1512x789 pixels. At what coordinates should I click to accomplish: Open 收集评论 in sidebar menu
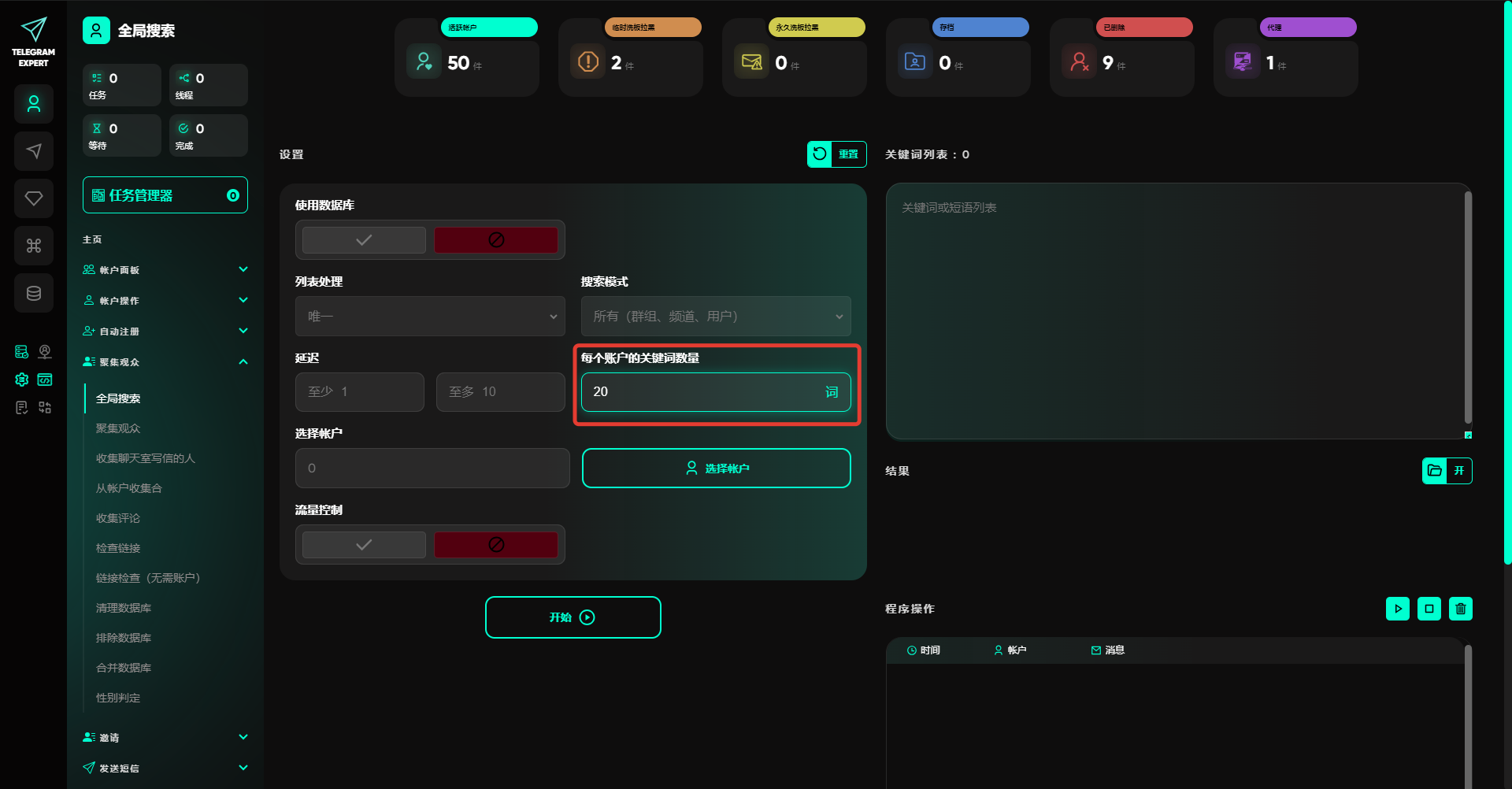[118, 518]
